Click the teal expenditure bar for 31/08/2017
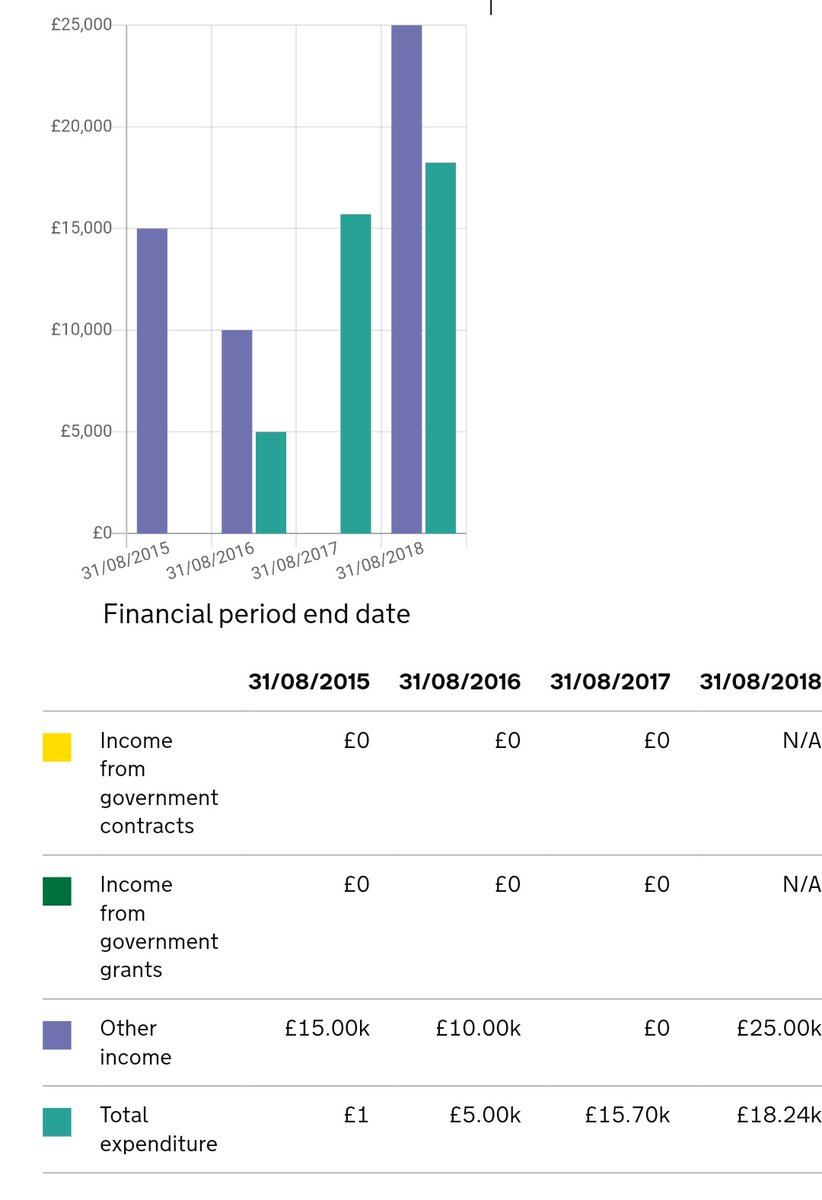The height and width of the screenshot is (1200, 822). click(355, 370)
